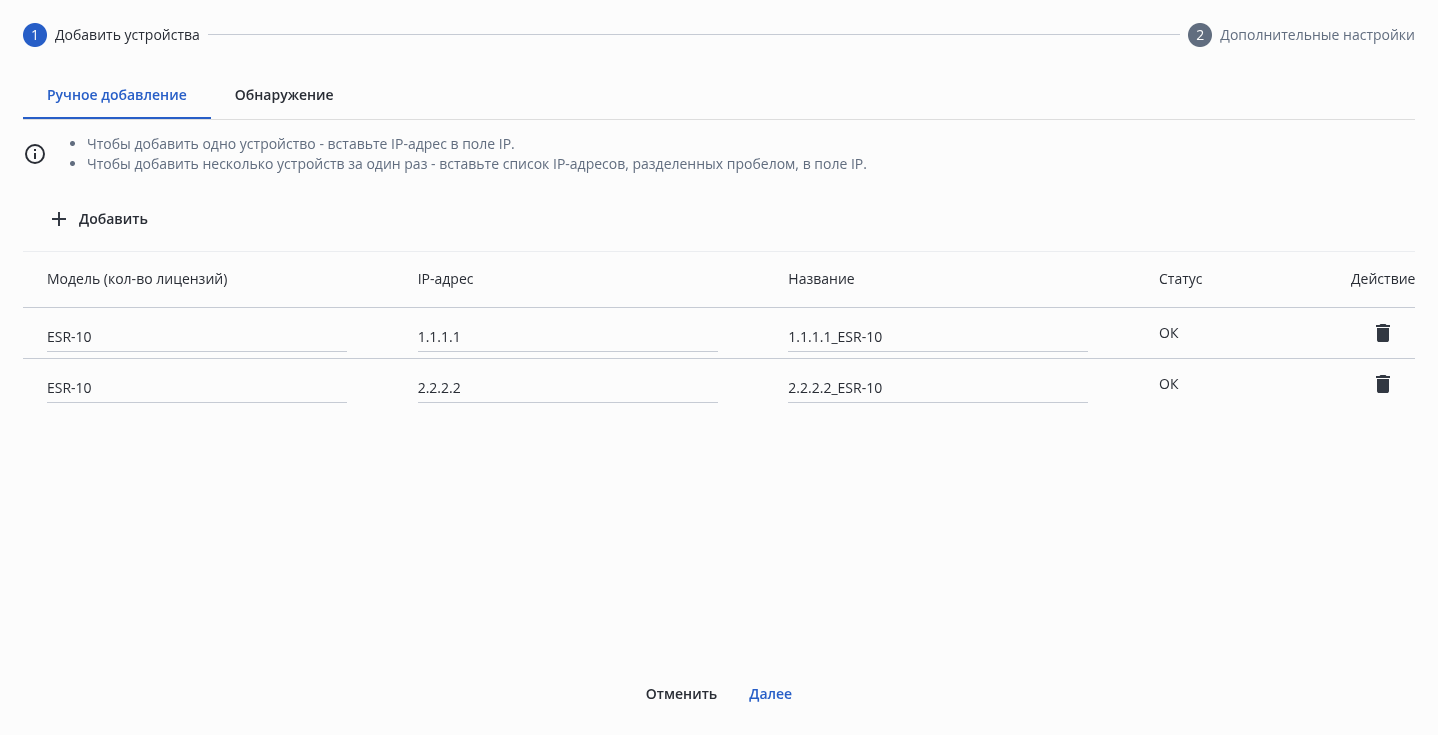Viewport: 1438px width, 735px height.
Task: Open model field in first row
Action: (196, 337)
